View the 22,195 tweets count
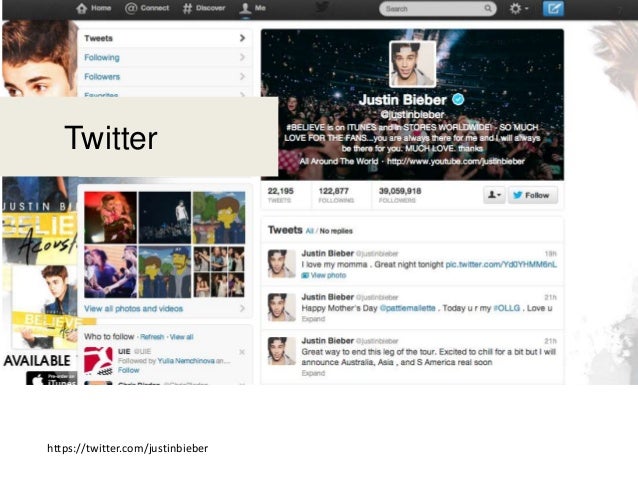 pyautogui.click(x=280, y=195)
